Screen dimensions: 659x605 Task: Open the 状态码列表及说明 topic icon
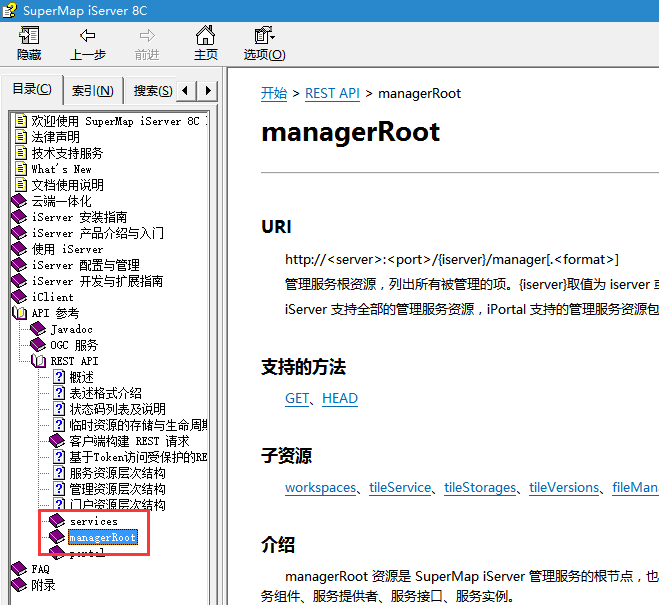[59, 409]
